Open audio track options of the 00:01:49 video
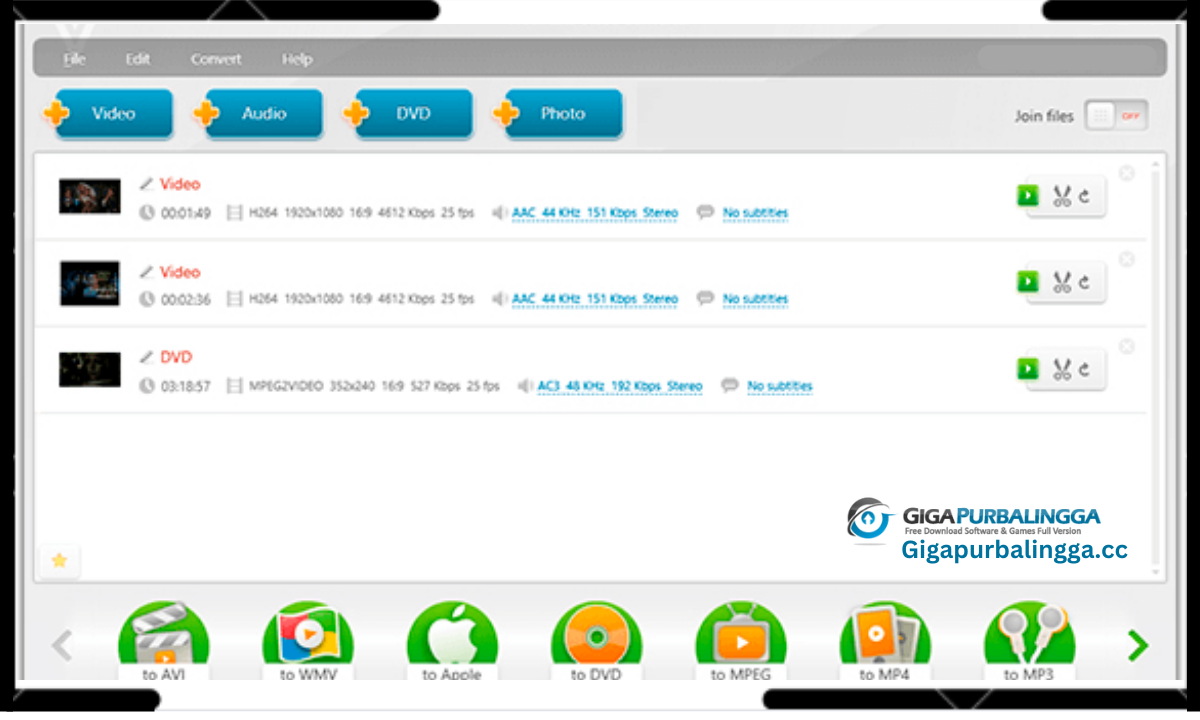This screenshot has height=720, width=1200. [594, 213]
